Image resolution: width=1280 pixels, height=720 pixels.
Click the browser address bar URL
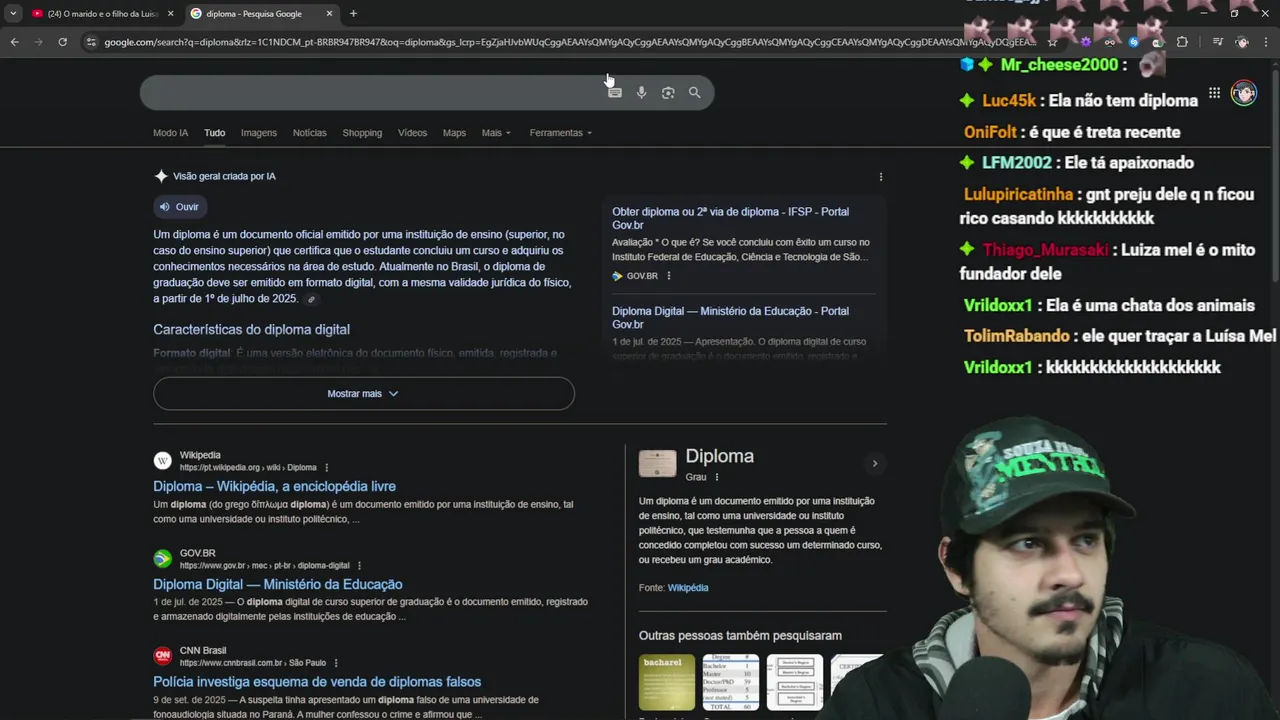570,42
